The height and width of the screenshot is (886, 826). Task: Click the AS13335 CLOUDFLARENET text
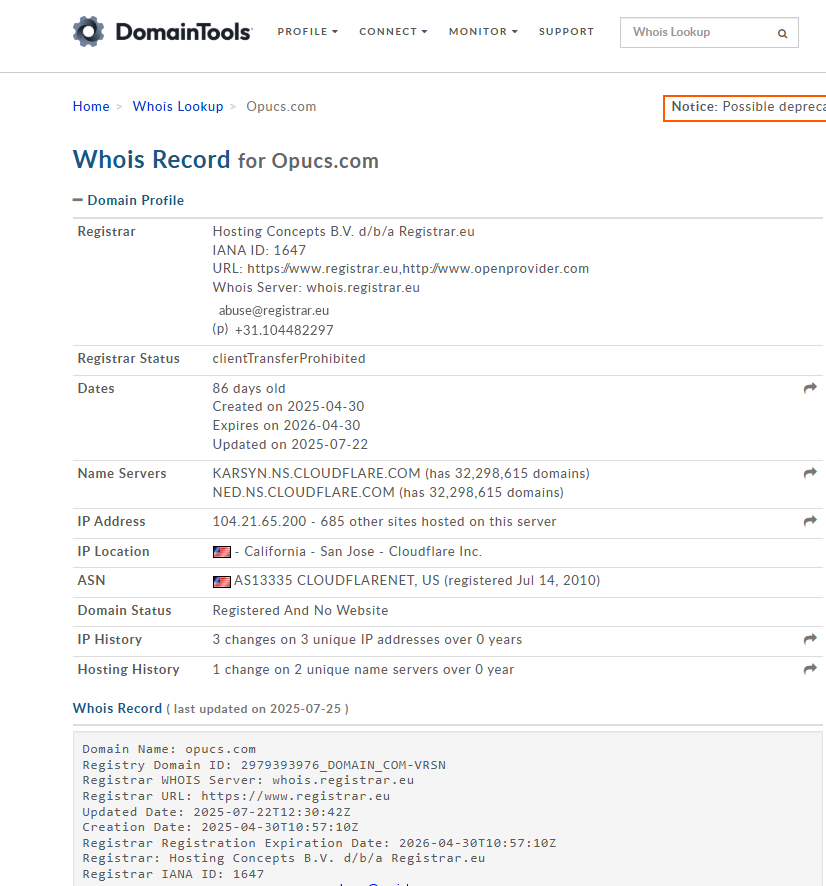(337, 581)
